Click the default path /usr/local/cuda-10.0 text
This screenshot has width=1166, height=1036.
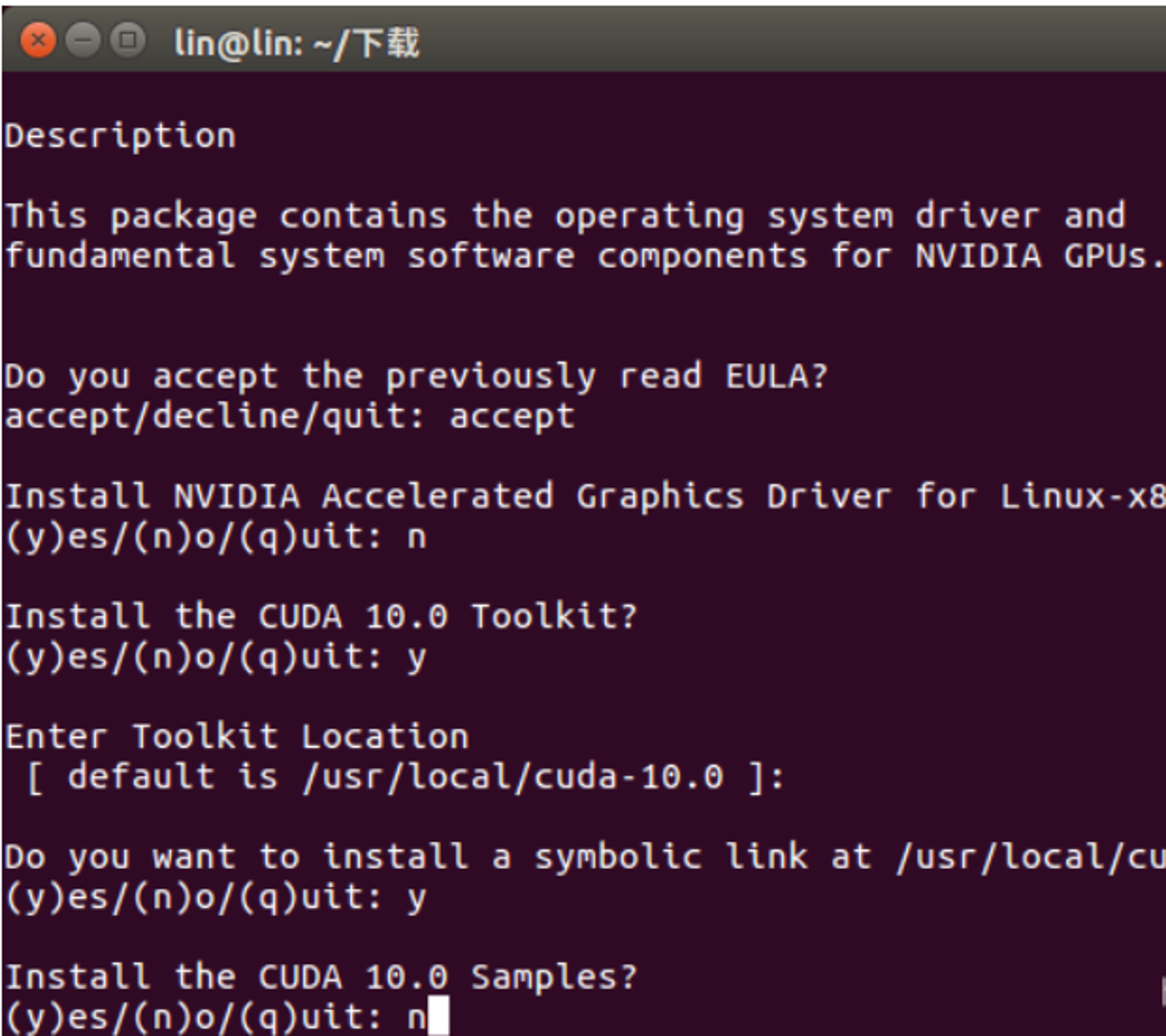click(513, 777)
